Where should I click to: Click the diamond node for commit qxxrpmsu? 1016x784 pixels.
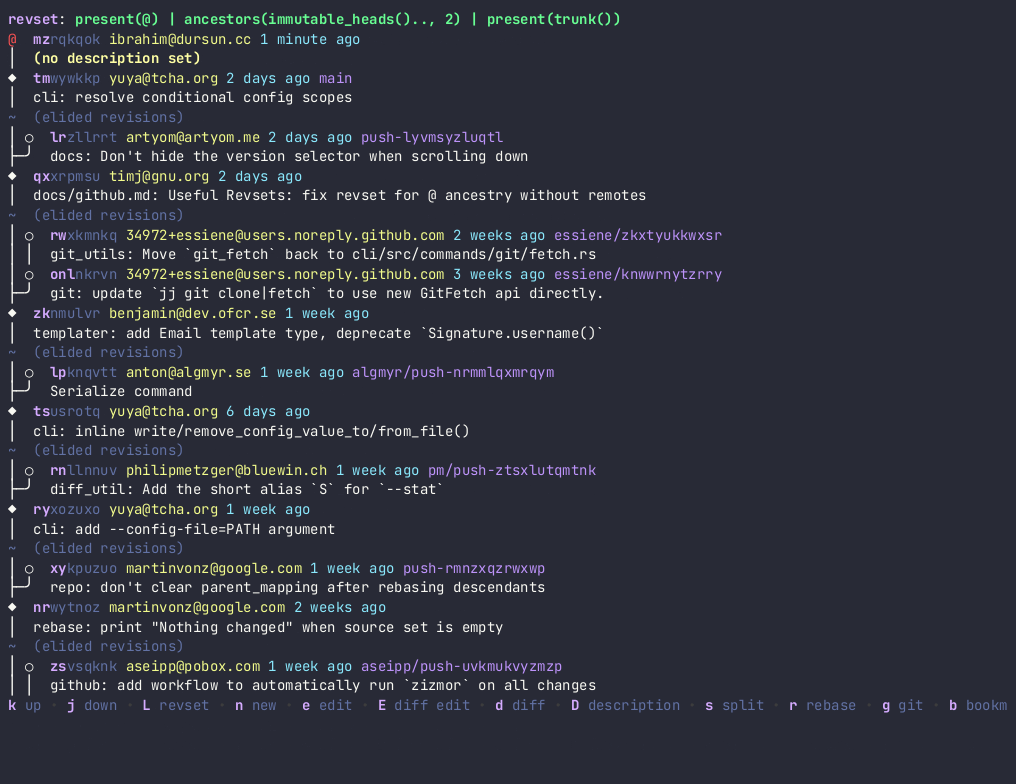pyautogui.click(x=12, y=177)
